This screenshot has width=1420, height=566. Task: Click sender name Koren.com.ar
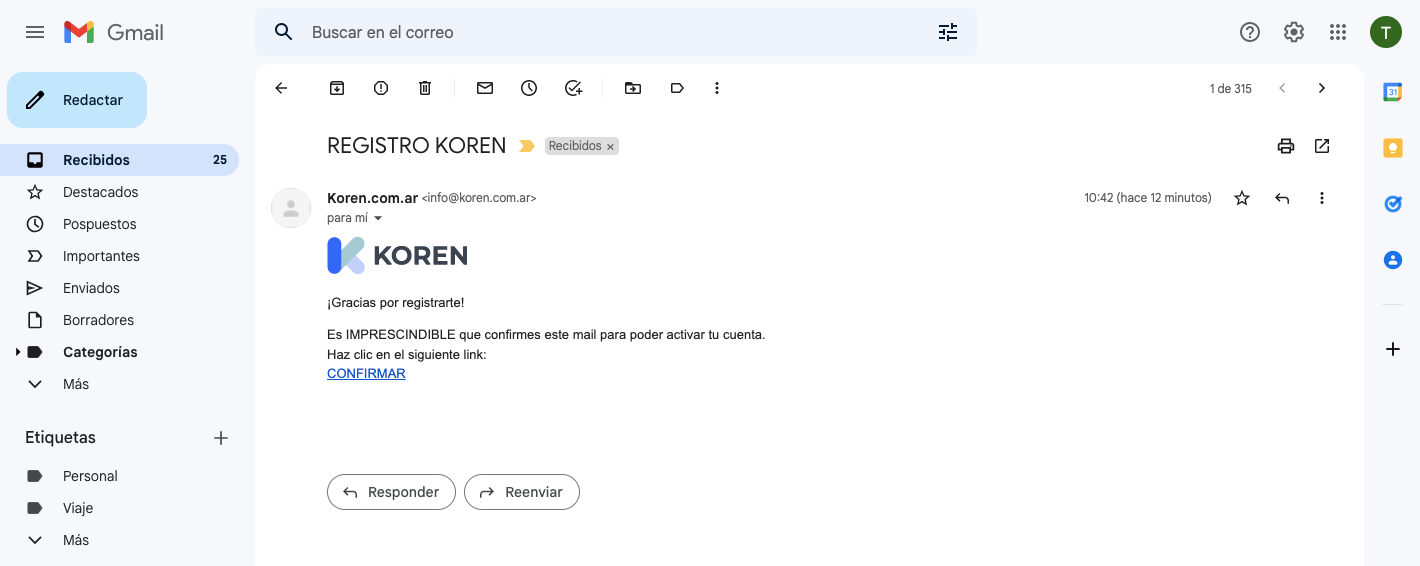coord(372,198)
